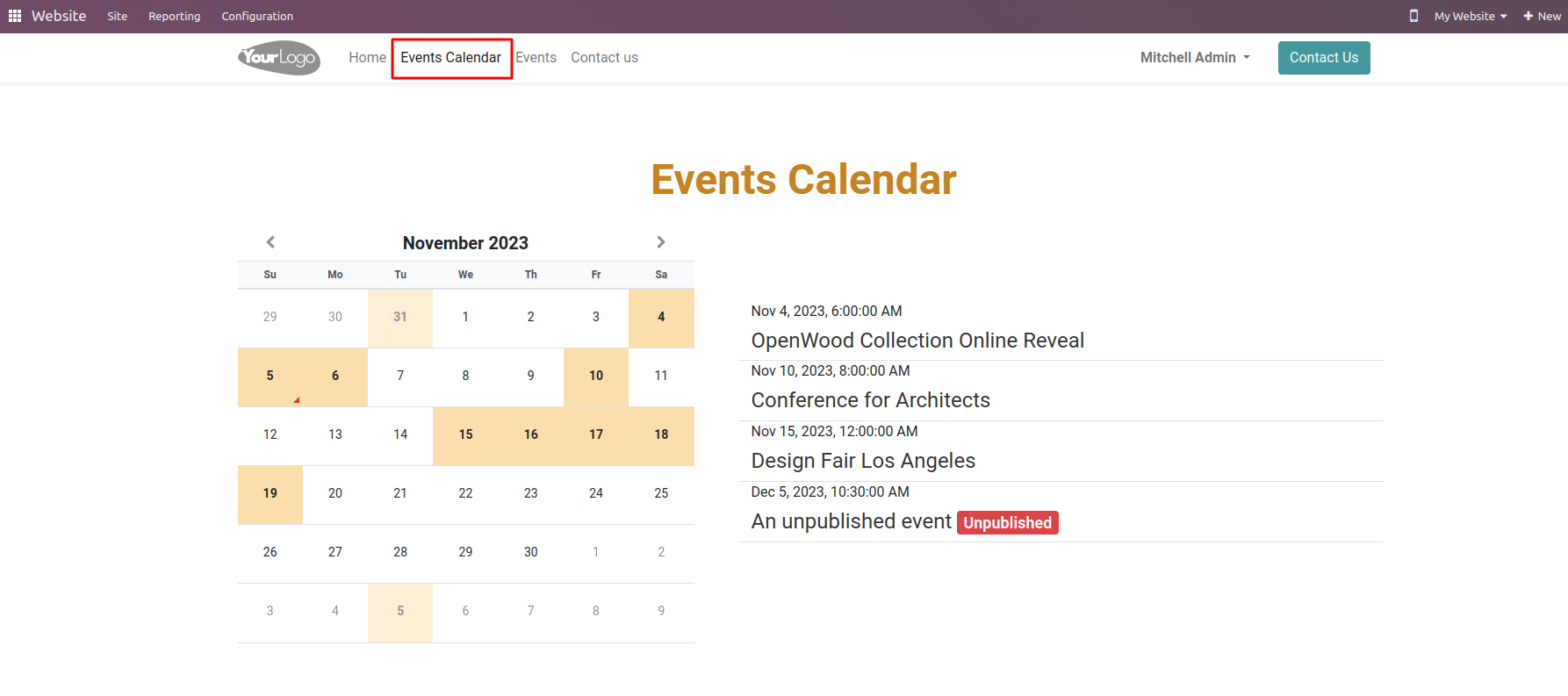
Task: Expand the My Website dropdown
Action: tap(1471, 16)
